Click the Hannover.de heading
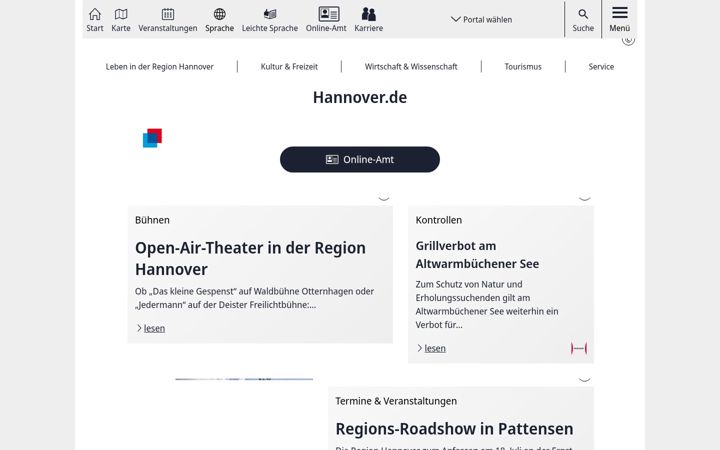Viewport: 720px width, 450px height. (x=360, y=97)
